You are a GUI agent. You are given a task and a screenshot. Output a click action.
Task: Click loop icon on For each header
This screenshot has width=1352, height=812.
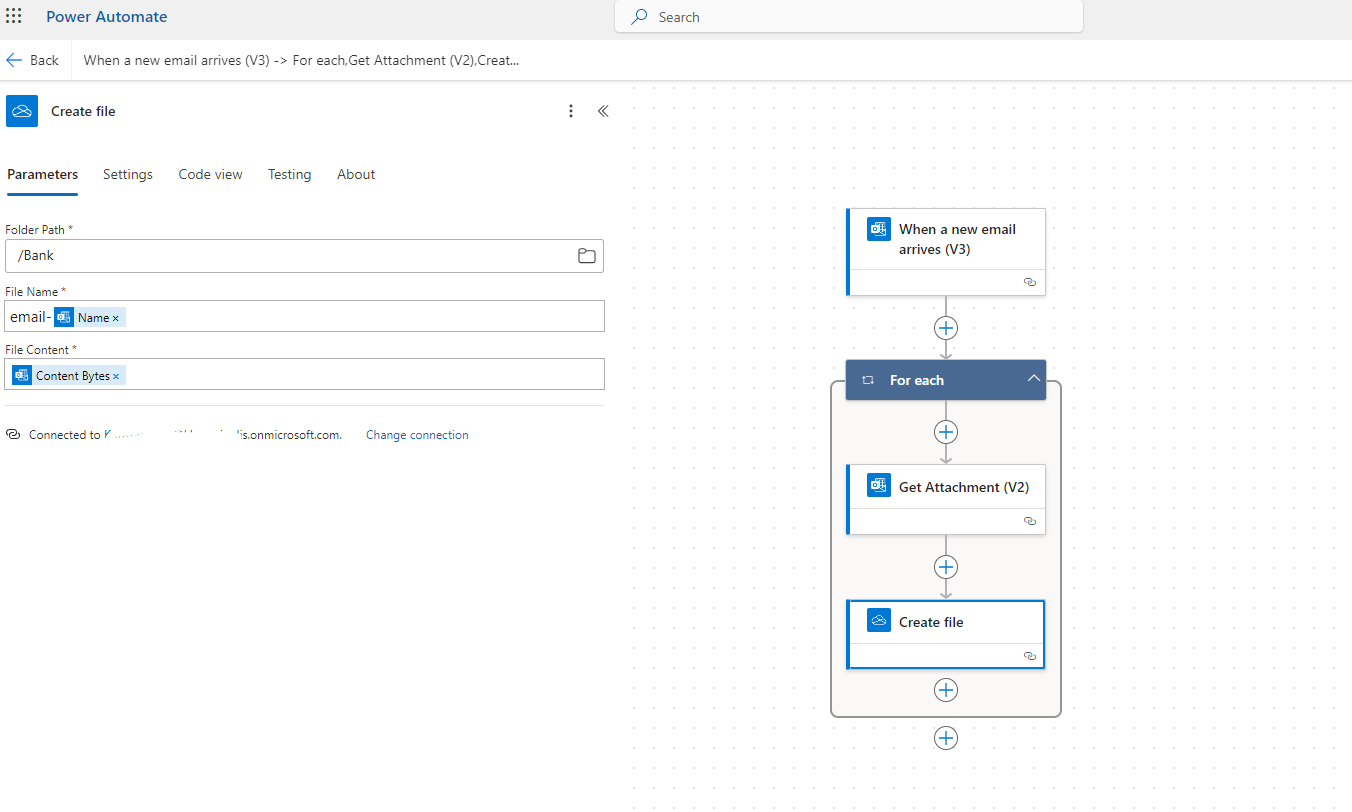click(868, 380)
